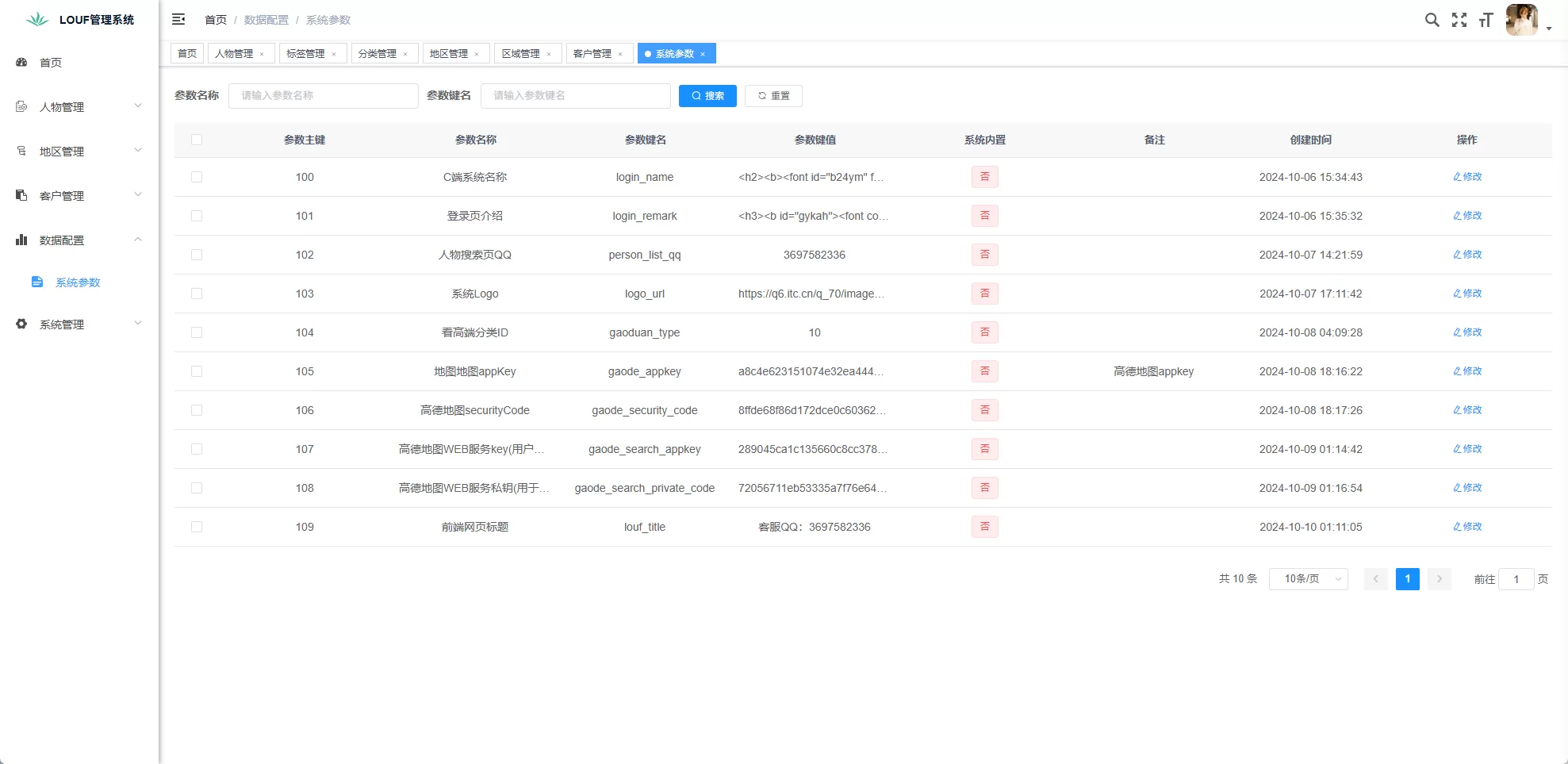
Task: Click the 系统参数 document icon
Action: click(37, 282)
